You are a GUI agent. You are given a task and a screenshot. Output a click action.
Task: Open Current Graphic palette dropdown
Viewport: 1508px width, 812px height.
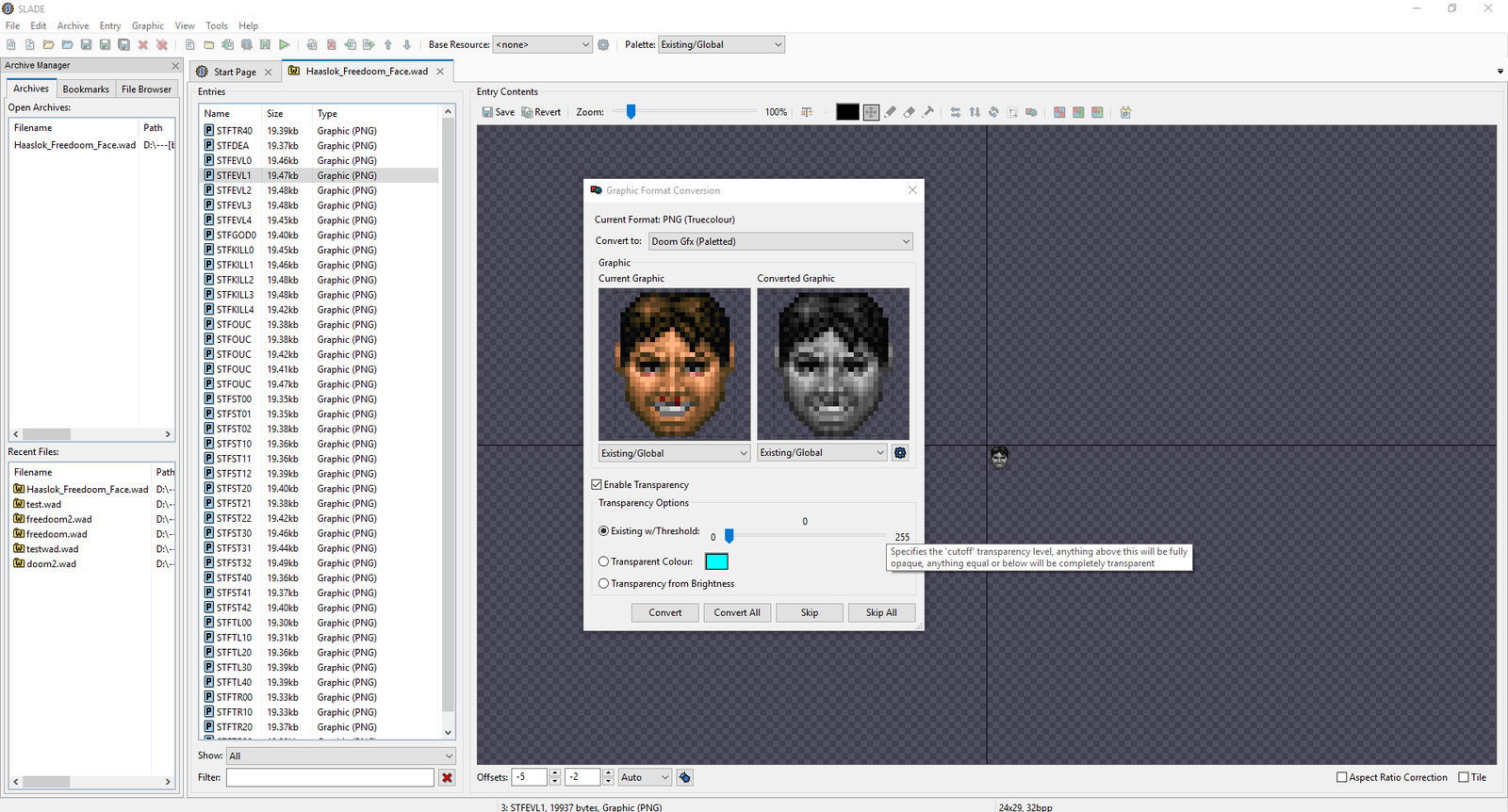[674, 453]
